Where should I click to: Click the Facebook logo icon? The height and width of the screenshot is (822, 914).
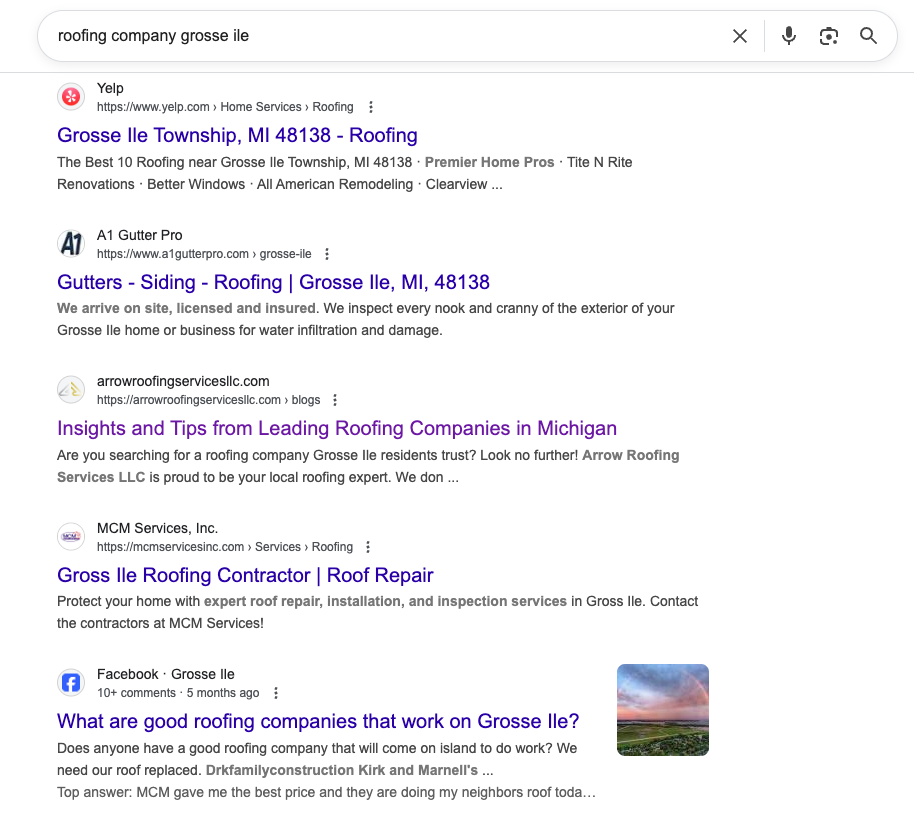click(71, 683)
